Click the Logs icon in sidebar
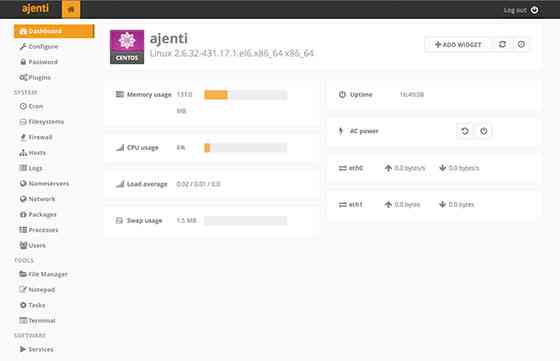560x361 pixels. pyautogui.click(x=23, y=168)
